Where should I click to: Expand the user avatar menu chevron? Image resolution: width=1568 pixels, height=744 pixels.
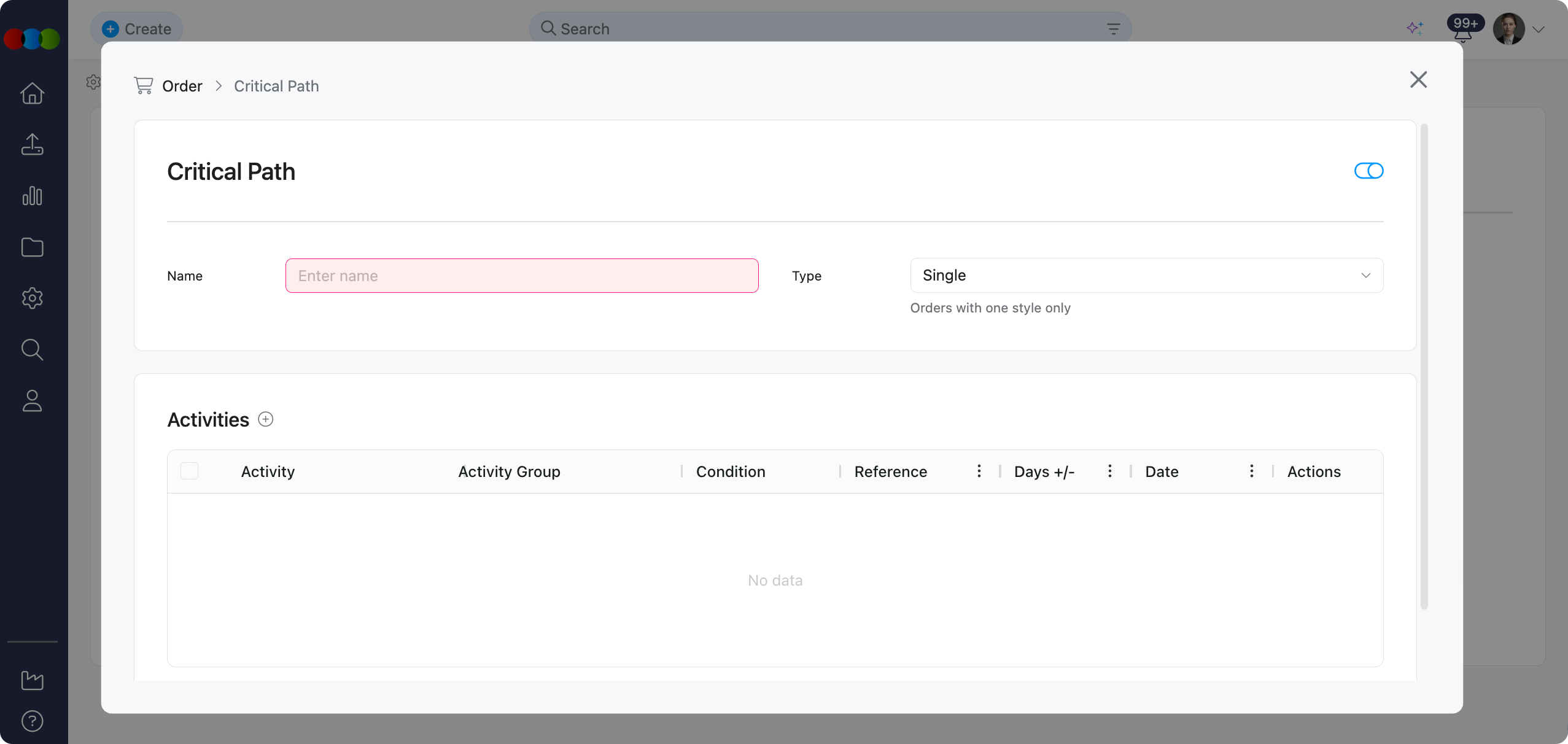point(1539,29)
